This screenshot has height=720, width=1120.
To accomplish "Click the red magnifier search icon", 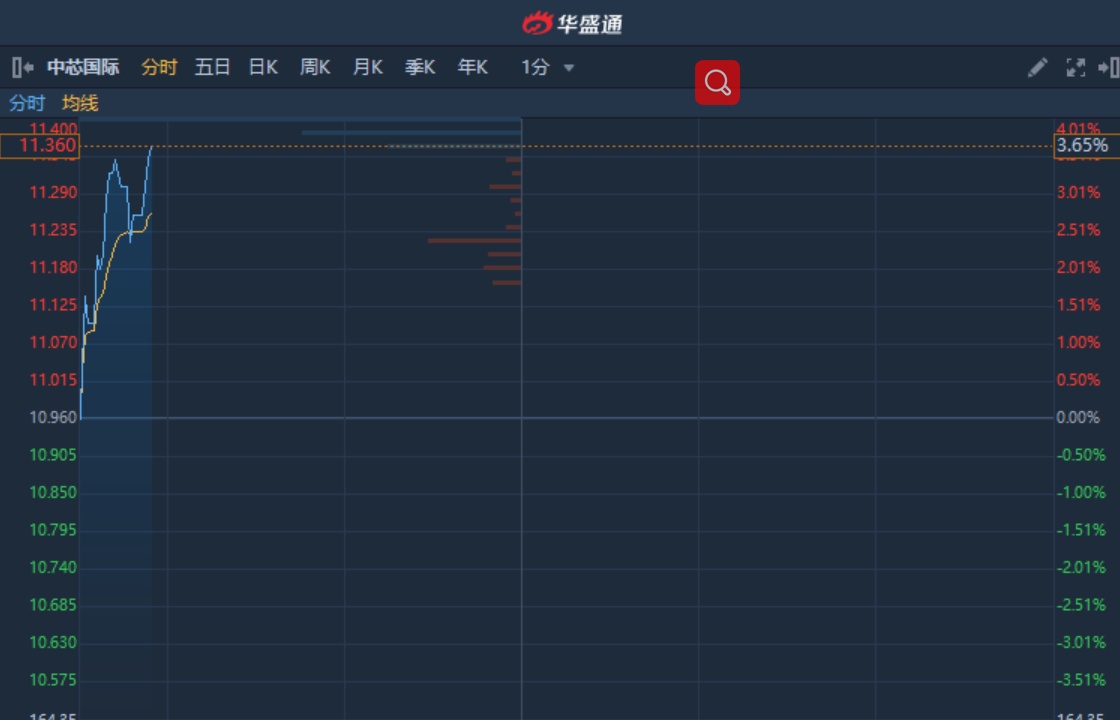I will [717, 83].
